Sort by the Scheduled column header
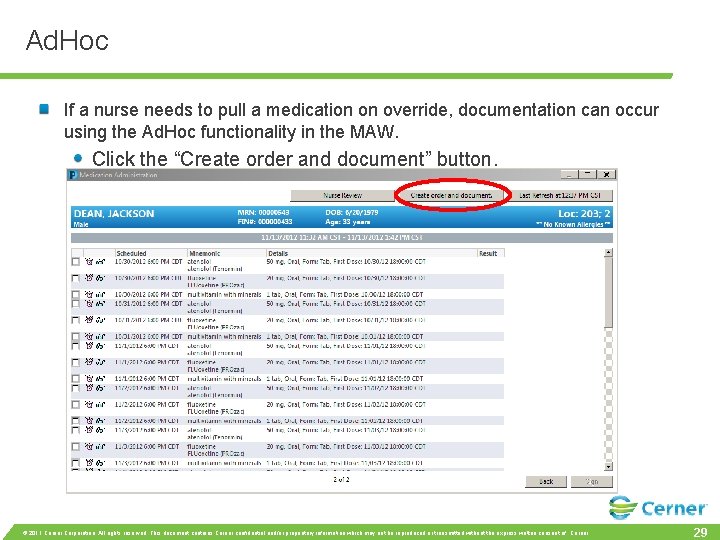This screenshot has width=720, height=540. [x=151, y=253]
